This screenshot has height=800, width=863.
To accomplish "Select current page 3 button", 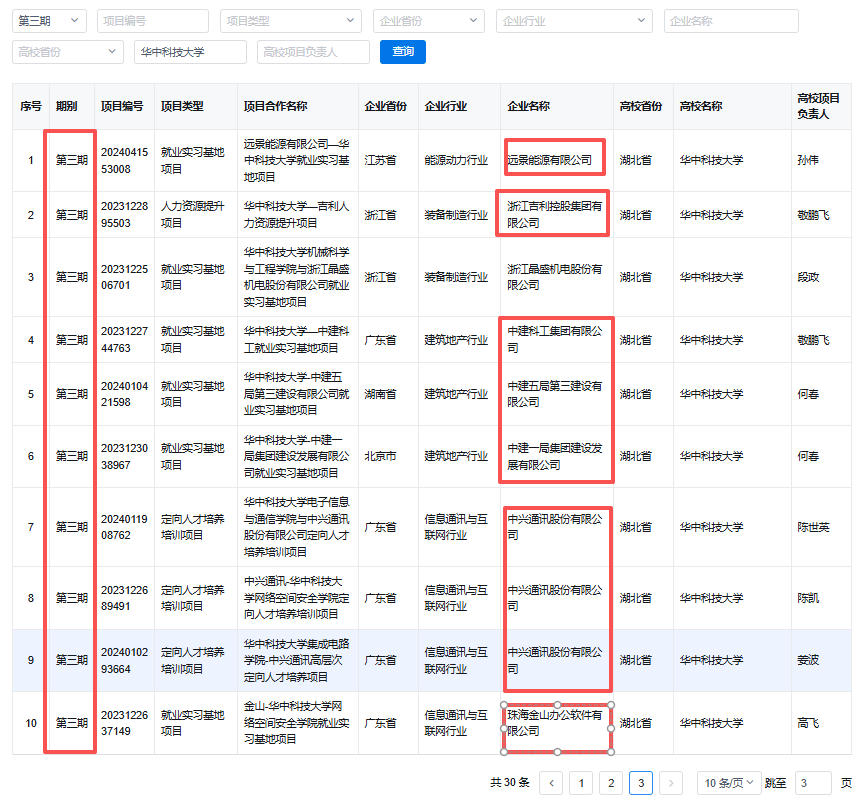I will click(641, 783).
